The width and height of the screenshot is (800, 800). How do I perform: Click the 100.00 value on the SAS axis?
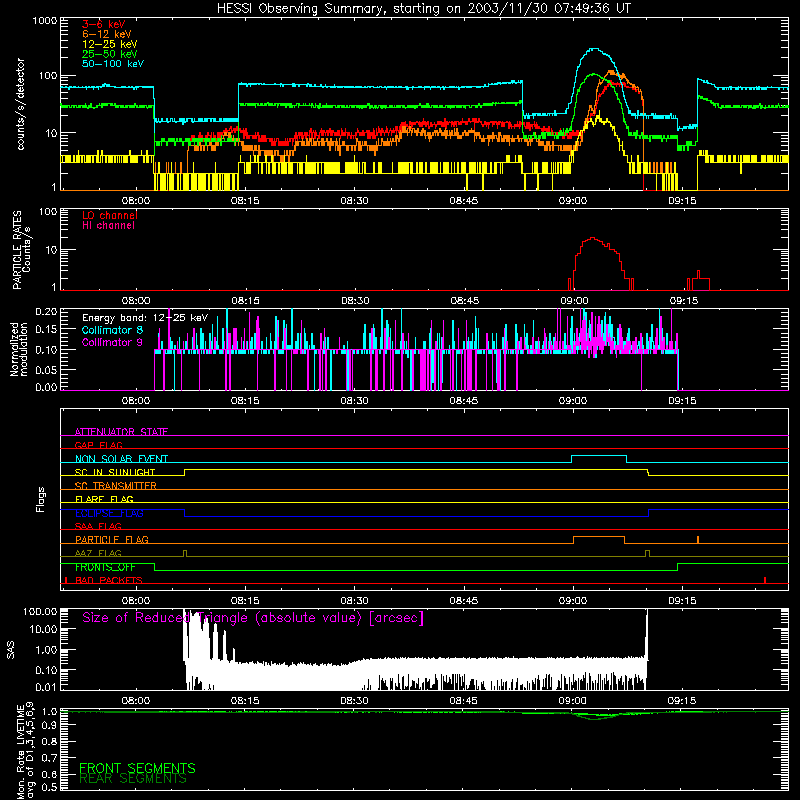point(40,611)
